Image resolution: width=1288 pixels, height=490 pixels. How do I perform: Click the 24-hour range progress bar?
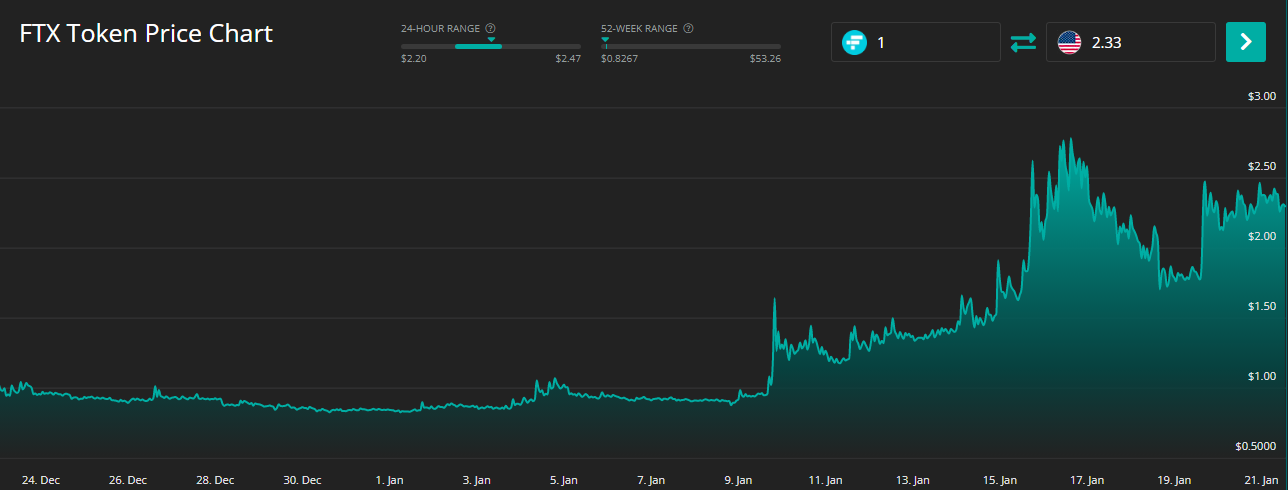coord(490,47)
